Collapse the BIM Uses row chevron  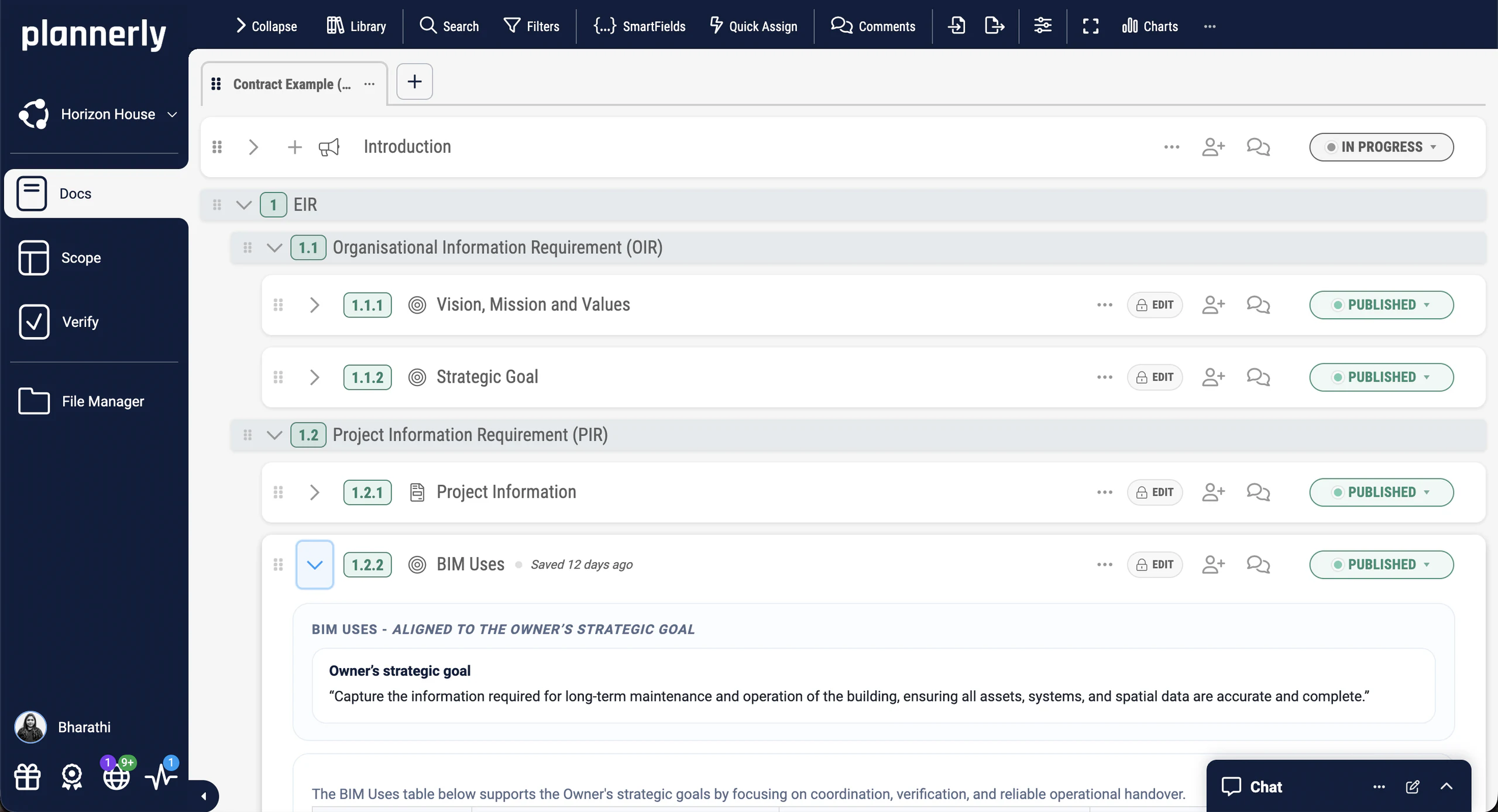315,565
